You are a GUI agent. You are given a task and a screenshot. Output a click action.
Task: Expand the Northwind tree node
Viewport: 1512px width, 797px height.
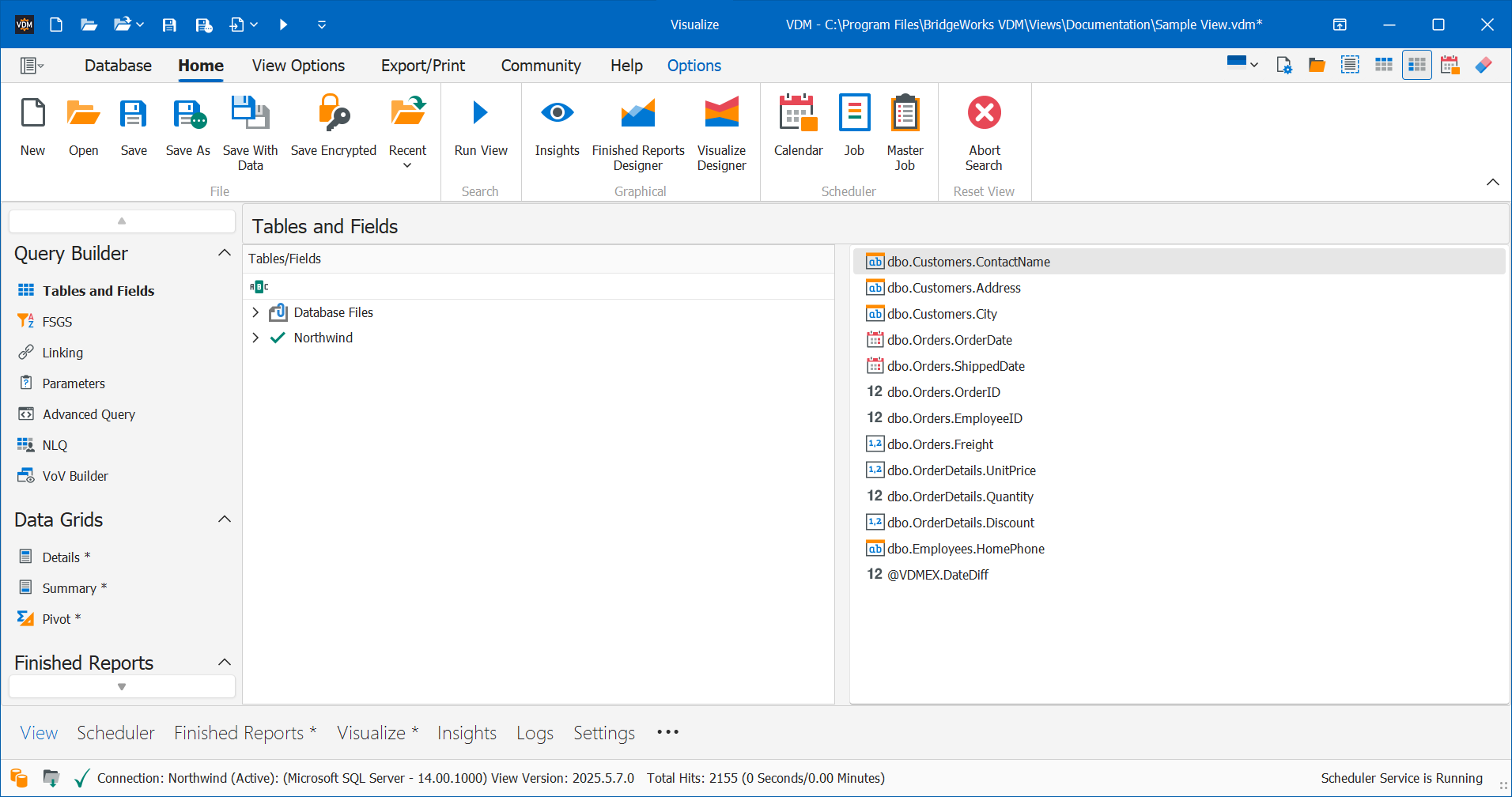tap(255, 338)
